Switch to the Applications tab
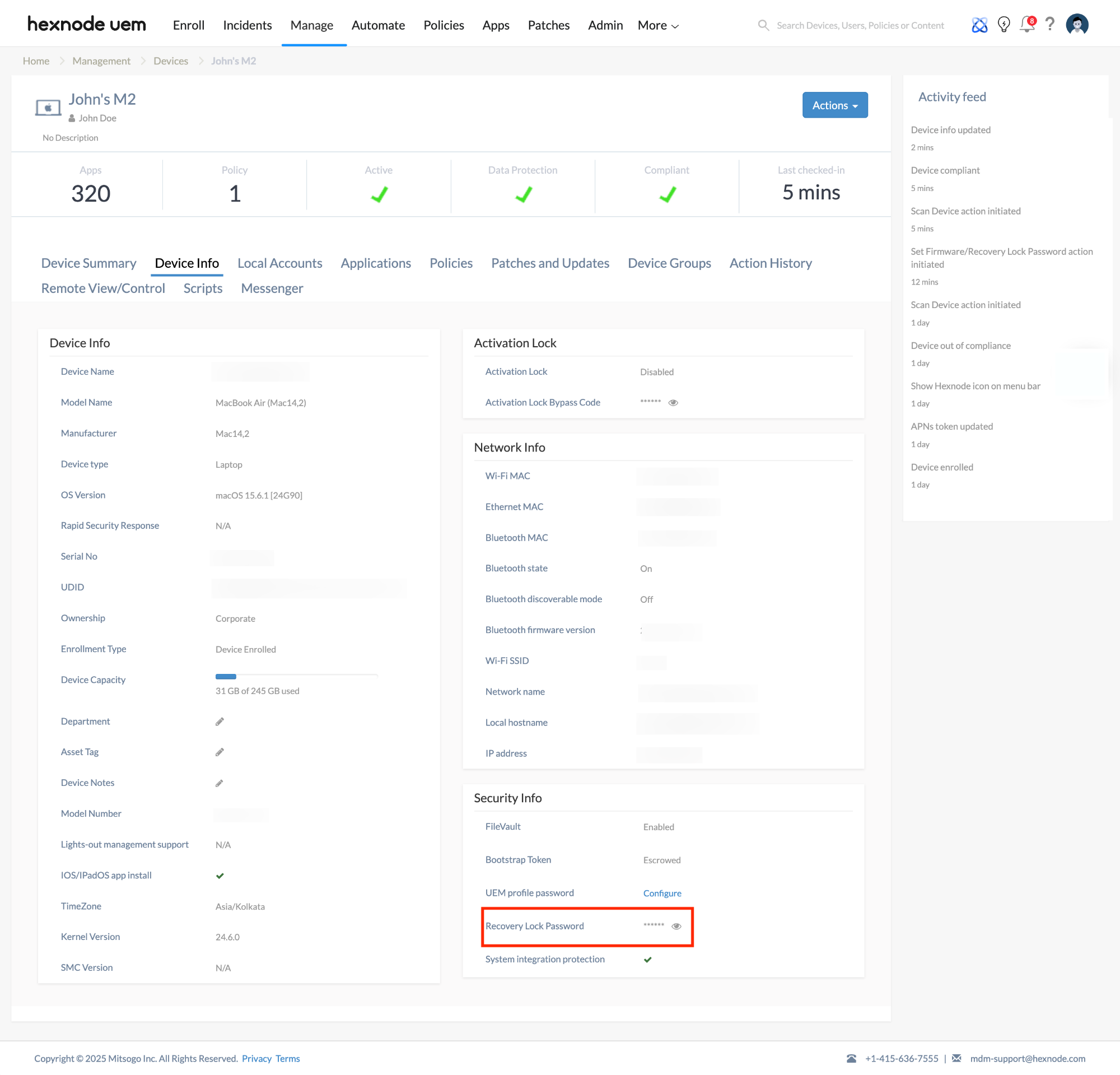The width and height of the screenshot is (1120, 1075). 375,263
